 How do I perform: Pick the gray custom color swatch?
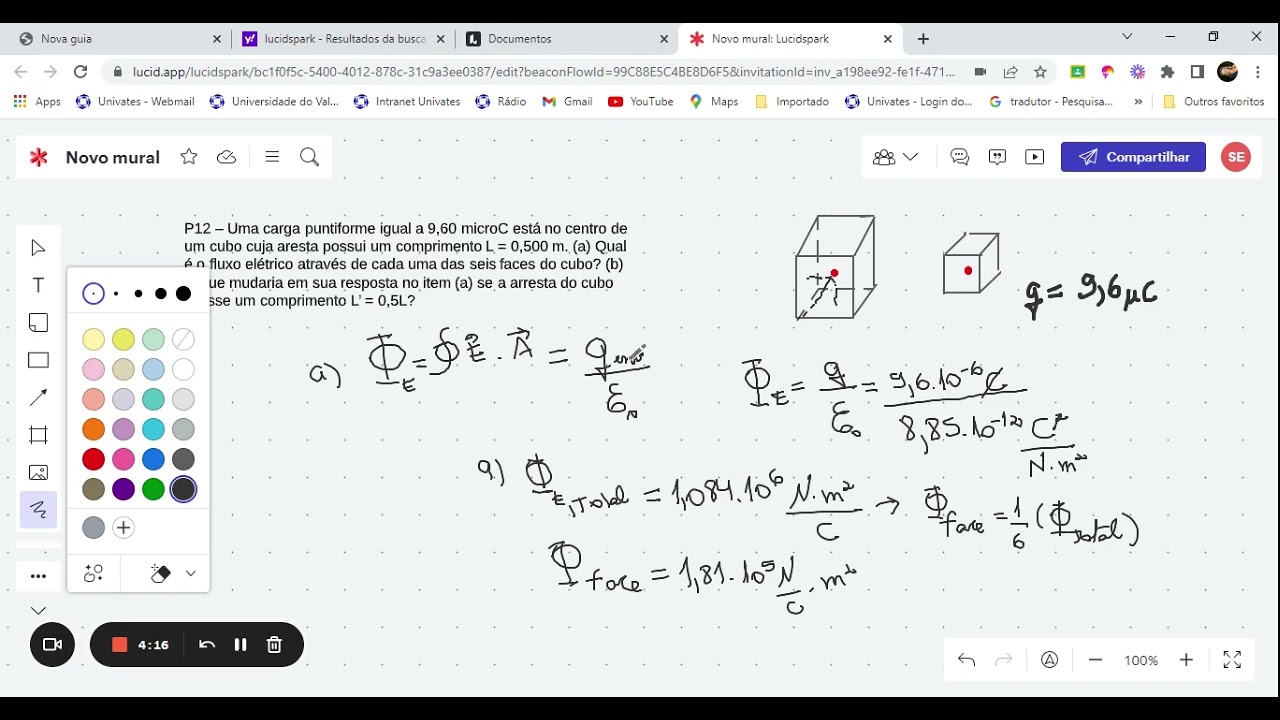click(93, 528)
